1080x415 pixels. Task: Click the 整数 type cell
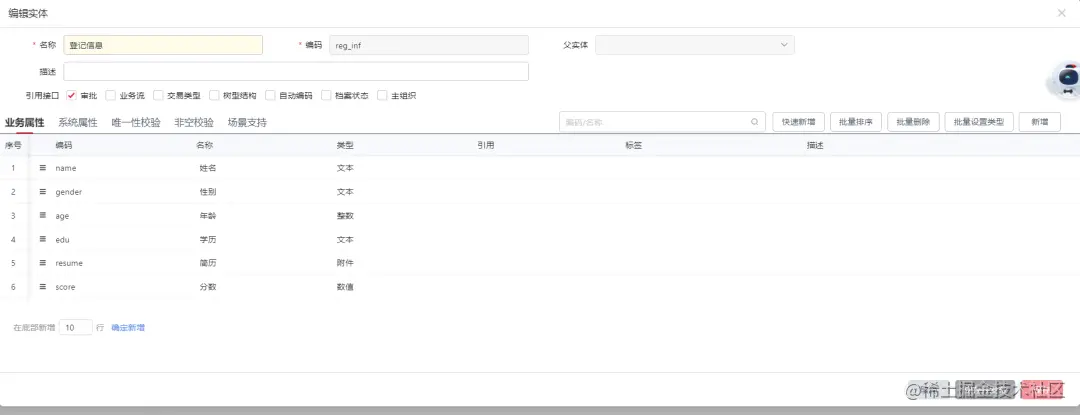coord(345,215)
